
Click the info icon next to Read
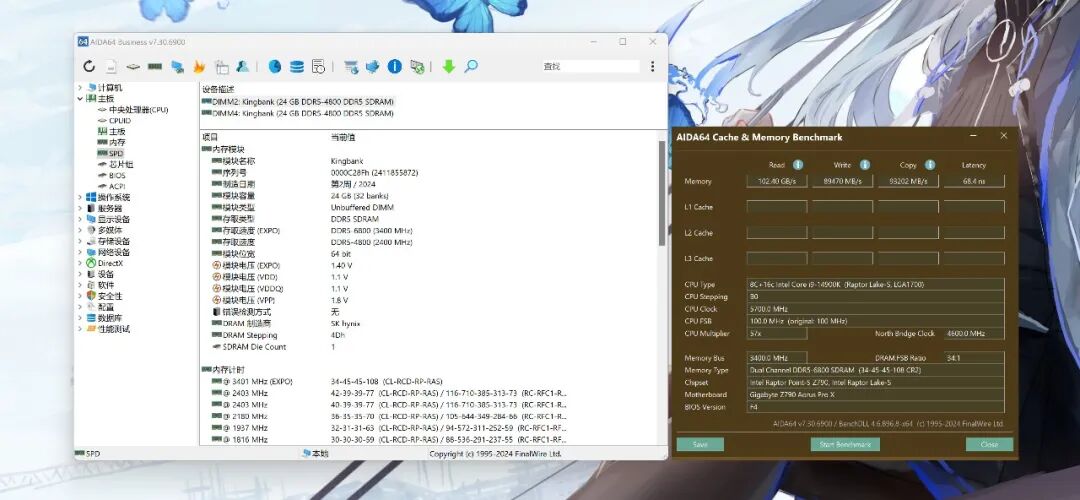pyautogui.click(x=798, y=165)
